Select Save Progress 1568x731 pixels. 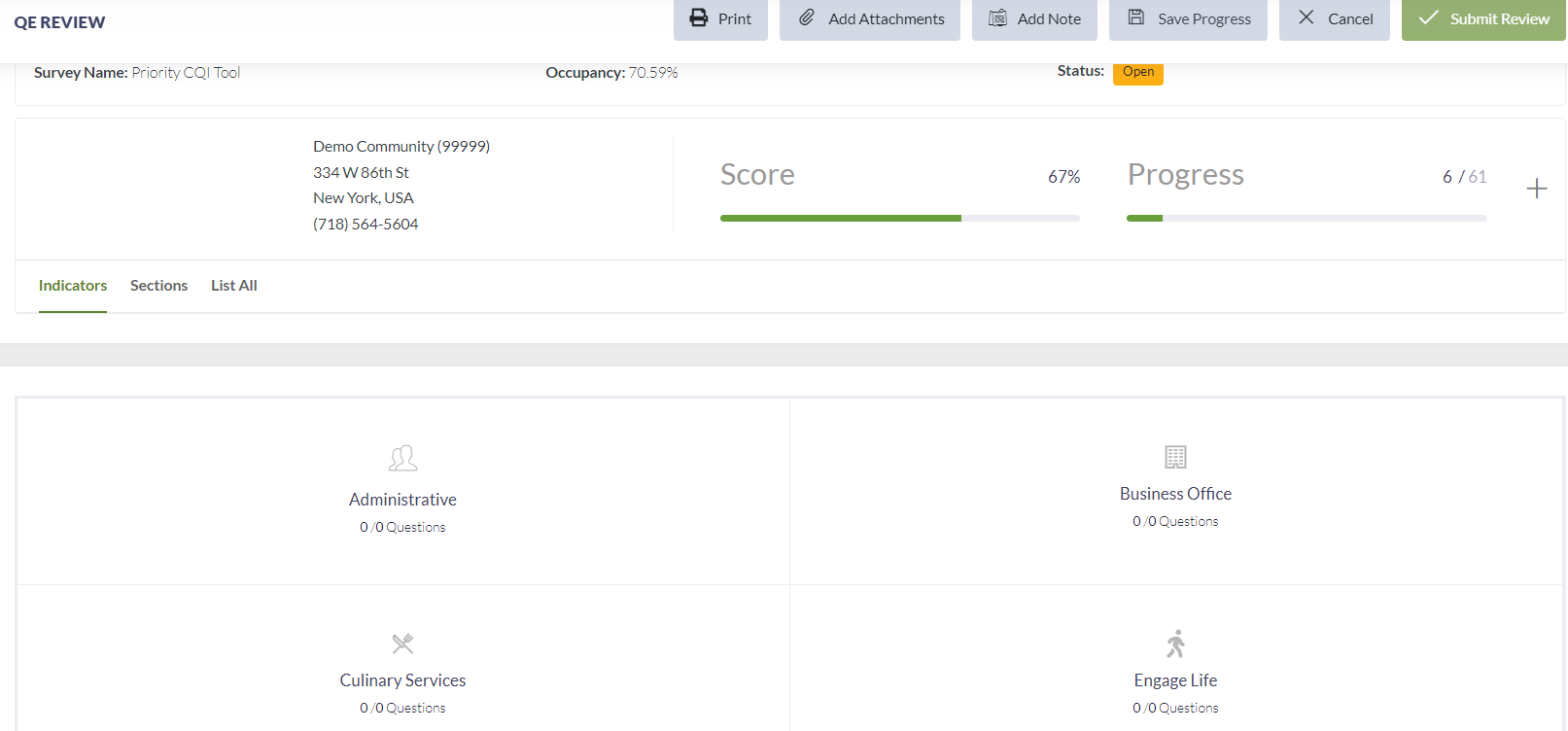[x=1188, y=19]
